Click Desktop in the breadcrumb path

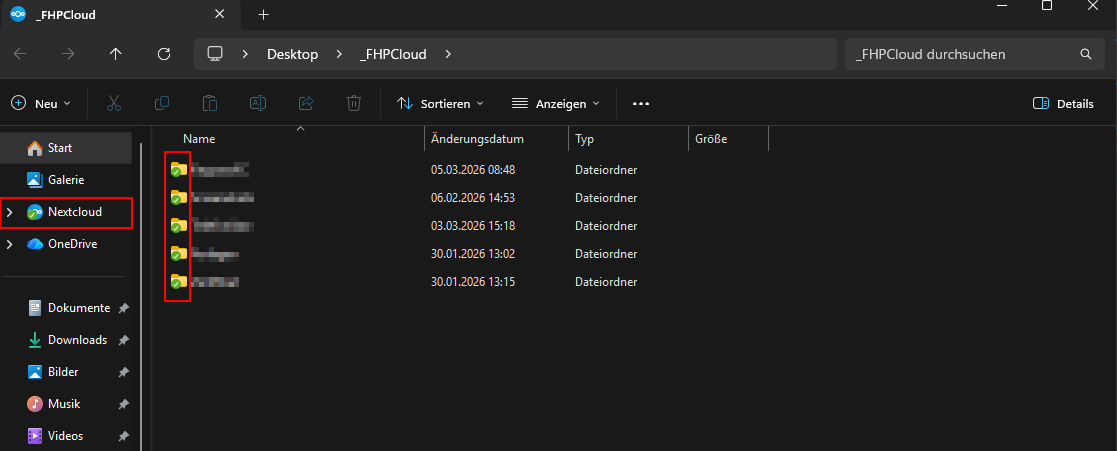pyautogui.click(x=292, y=54)
